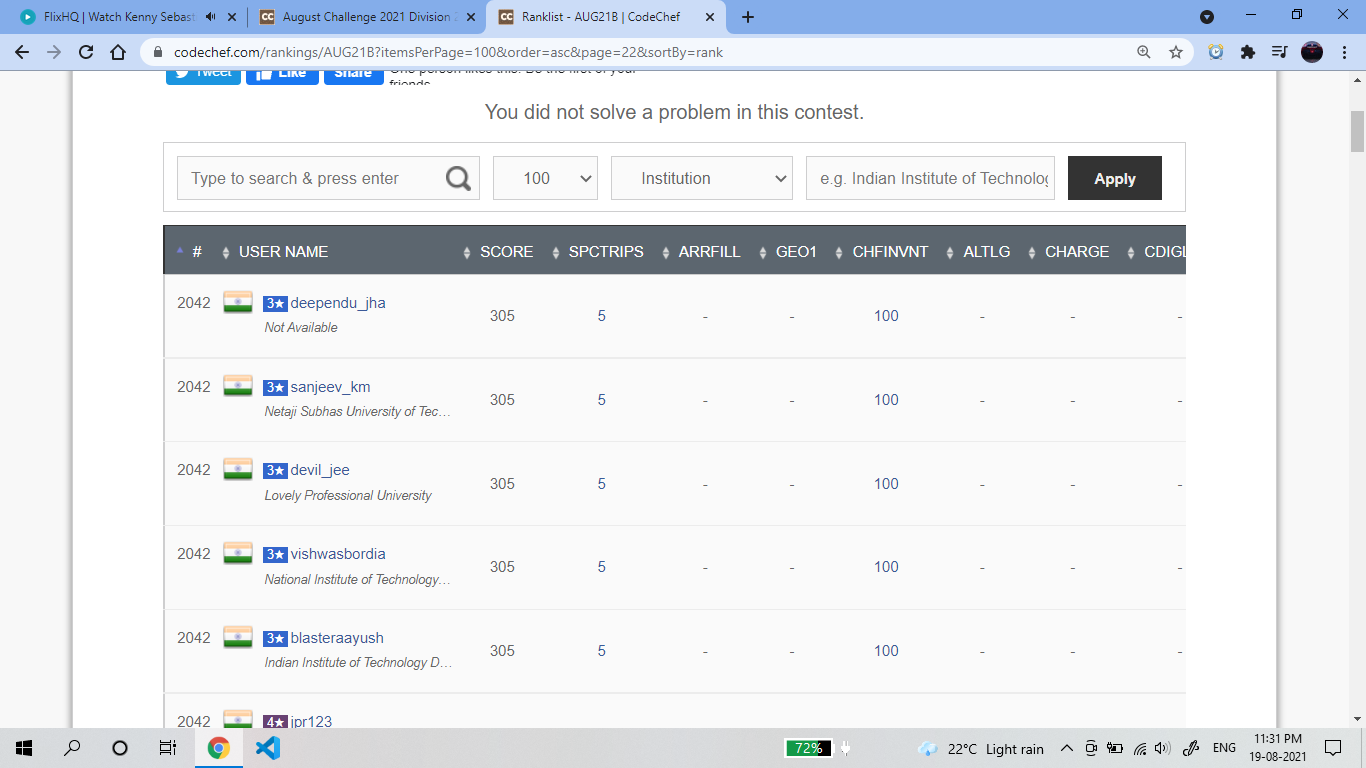
Task: Open the battery tray icon
Action: (1115, 748)
